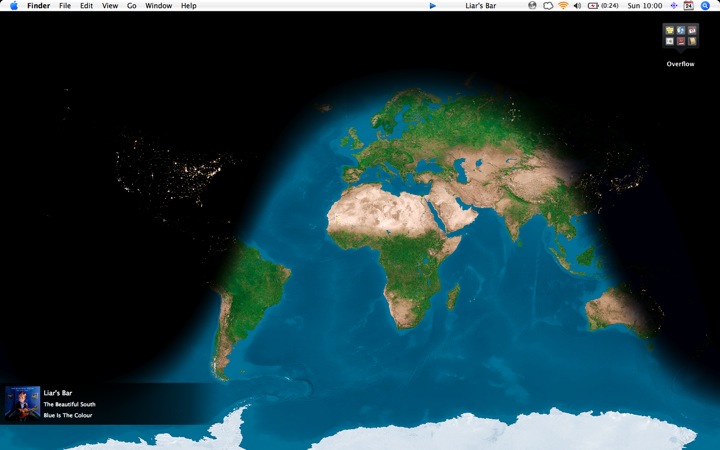Click Liar's Bar title in the song overlay
720x450 pixels.
tap(58, 393)
